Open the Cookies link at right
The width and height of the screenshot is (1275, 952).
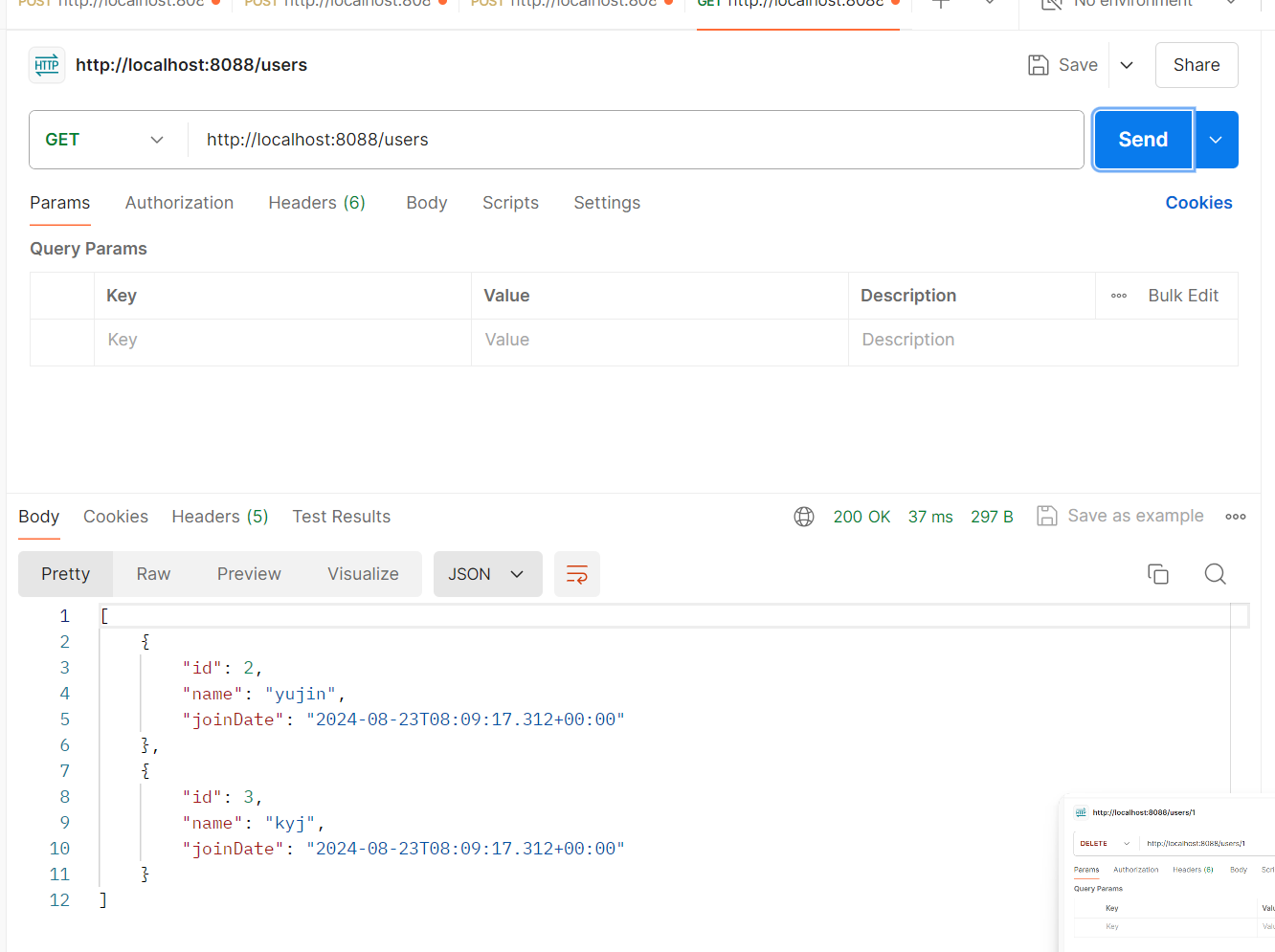click(x=1198, y=203)
